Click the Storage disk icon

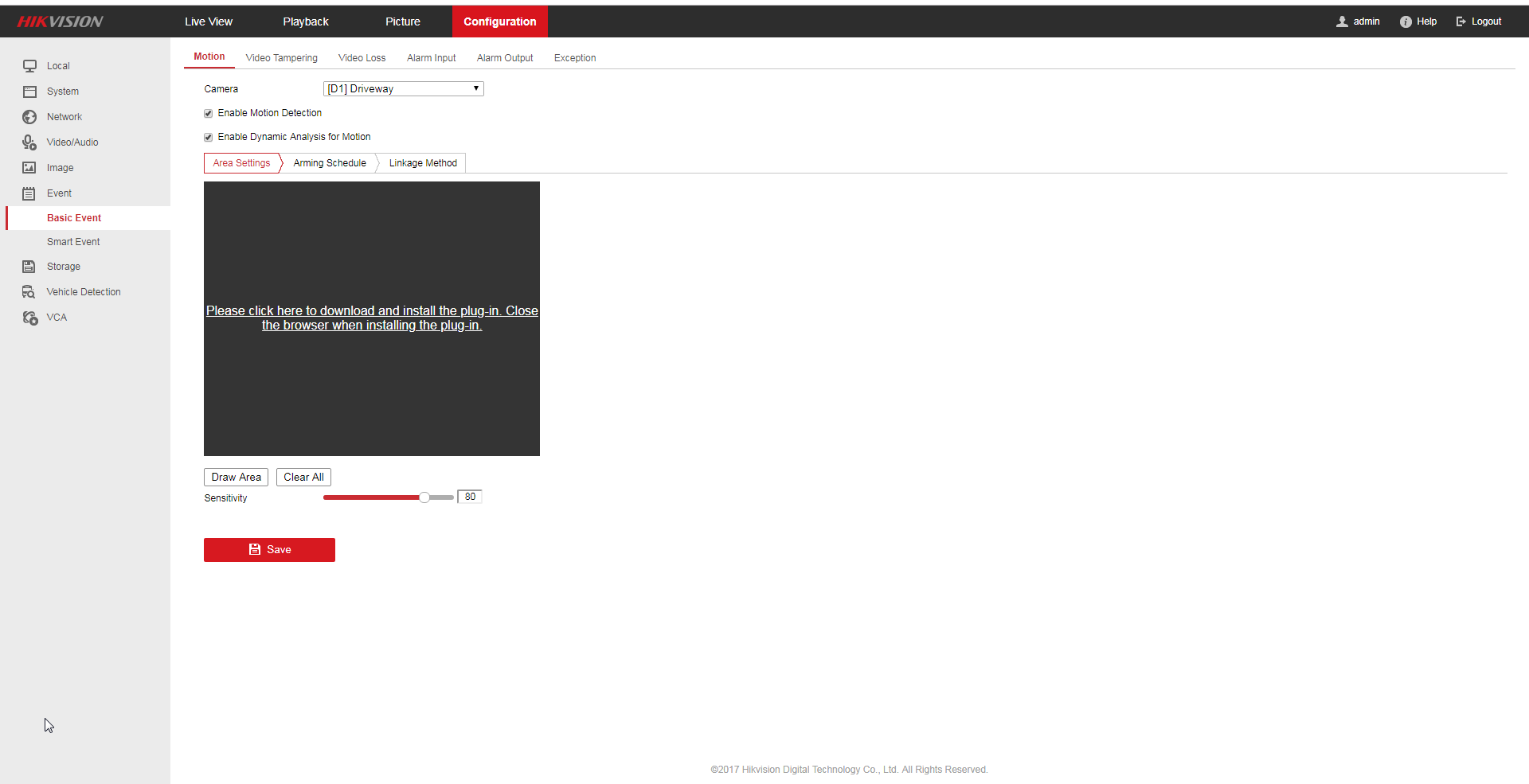point(29,267)
